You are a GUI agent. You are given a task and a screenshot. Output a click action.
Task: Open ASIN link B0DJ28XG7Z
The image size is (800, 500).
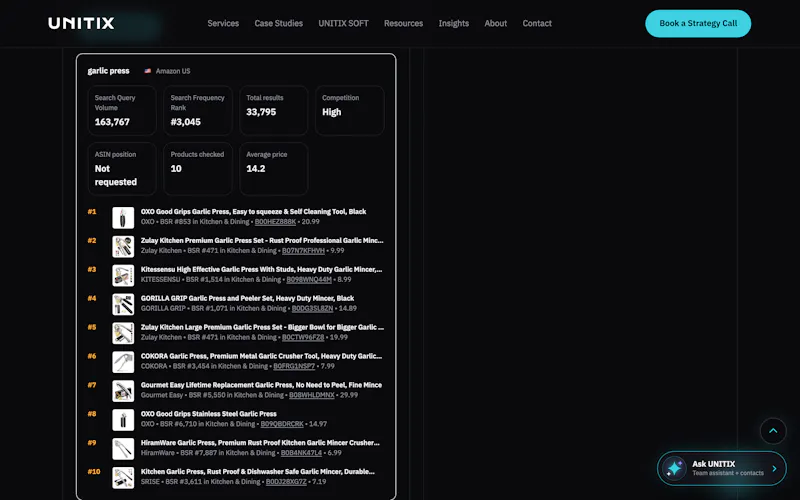click(286, 482)
